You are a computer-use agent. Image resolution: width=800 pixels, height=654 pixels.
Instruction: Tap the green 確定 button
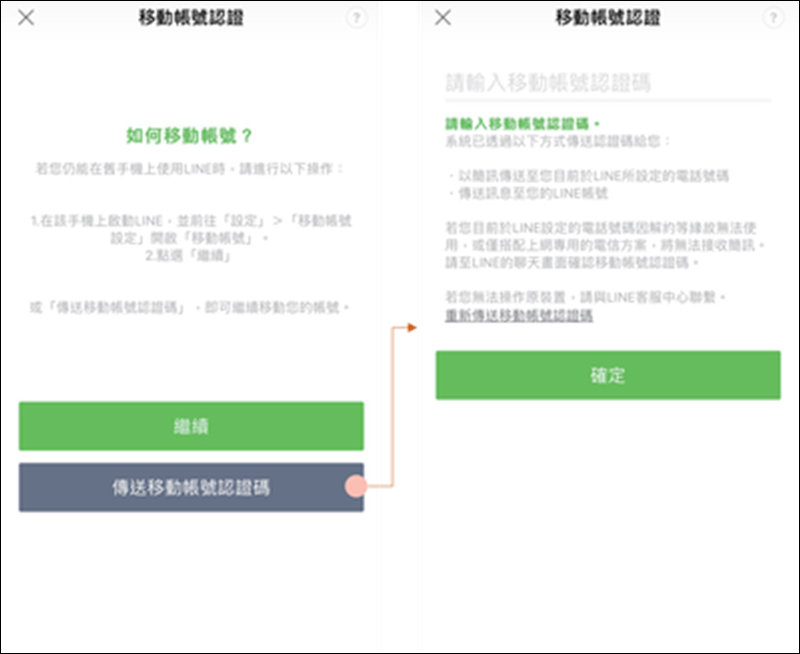[x=607, y=375]
